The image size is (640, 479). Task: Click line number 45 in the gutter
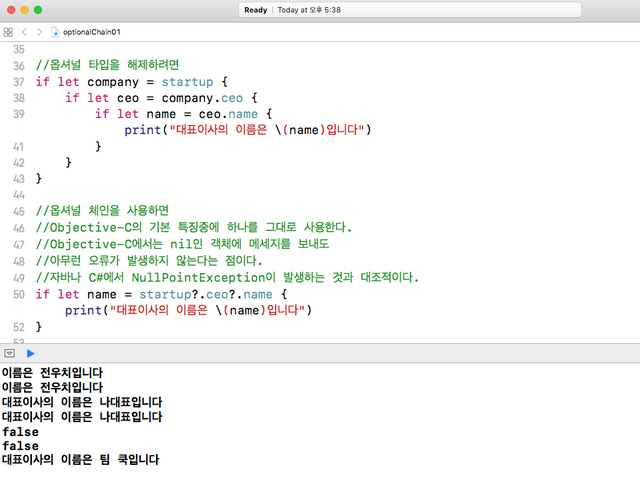pyautogui.click(x=19, y=212)
